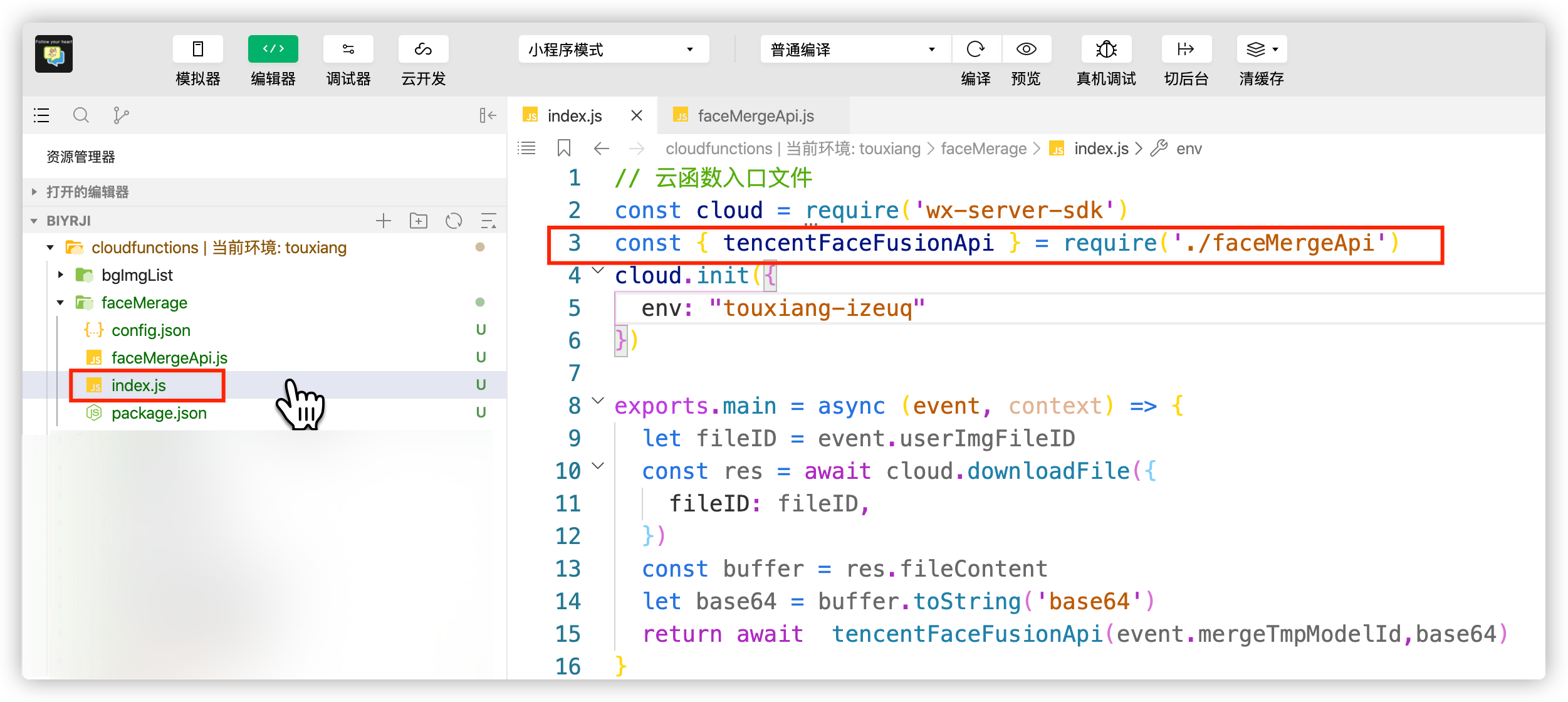The width and height of the screenshot is (1568, 702).
Task: Toggle the editor (编辑器) panel button
Action: coord(273,50)
